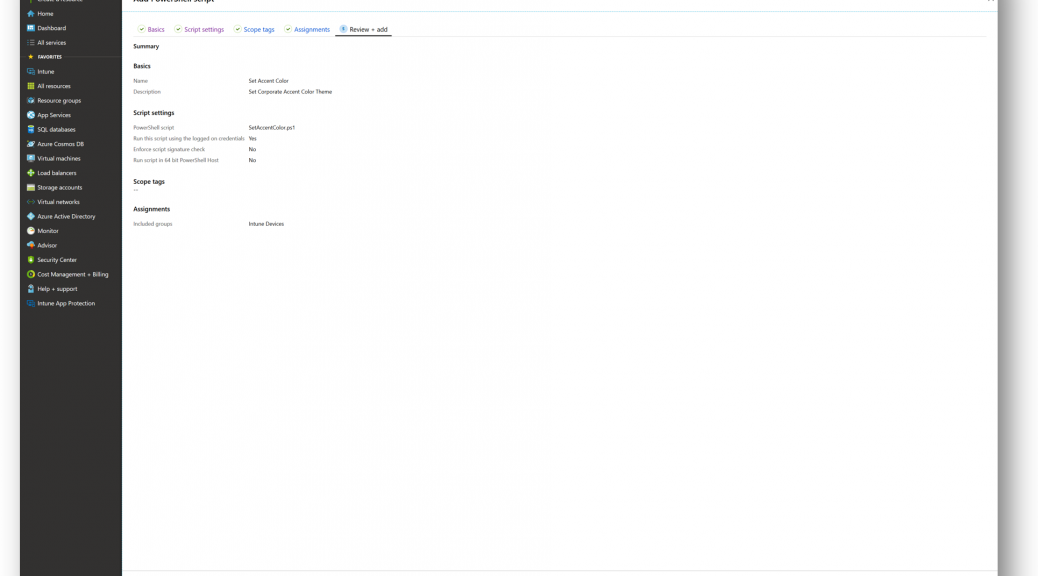The width and height of the screenshot is (1038, 576).
Task: Click the Security Center shield icon
Action: click(30, 260)
